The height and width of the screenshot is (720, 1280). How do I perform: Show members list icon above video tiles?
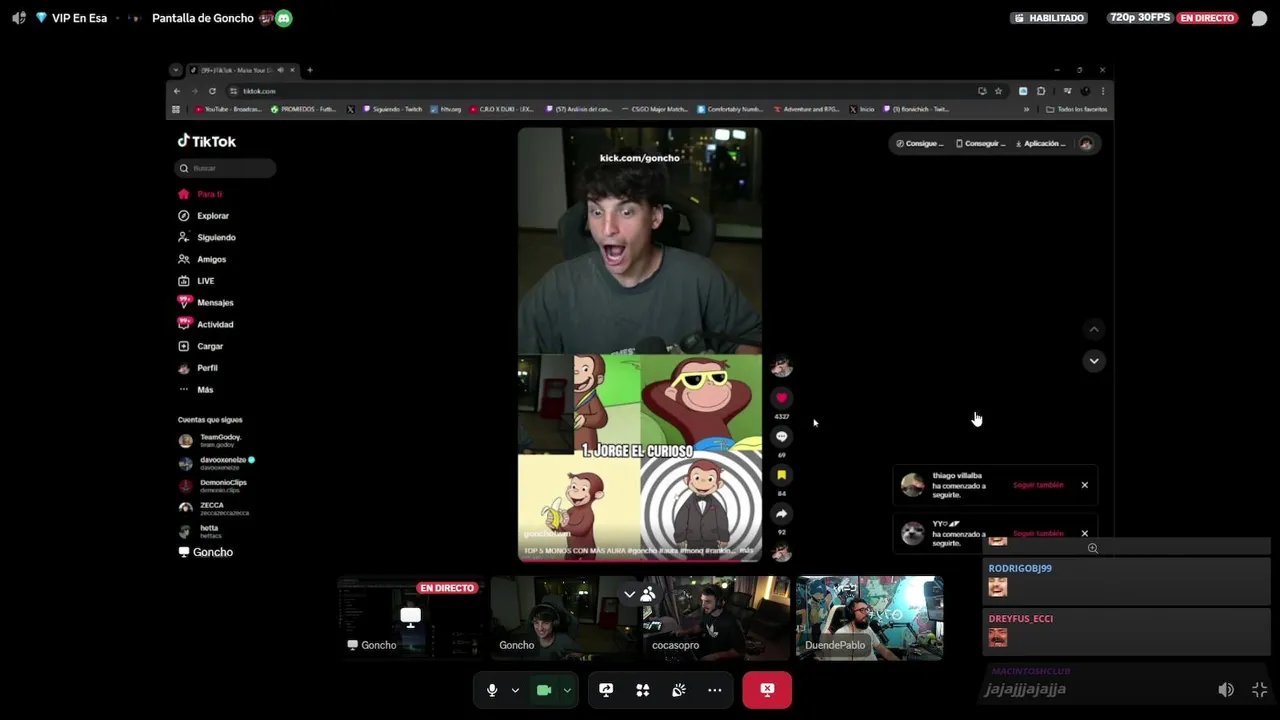tap(648, 595)
